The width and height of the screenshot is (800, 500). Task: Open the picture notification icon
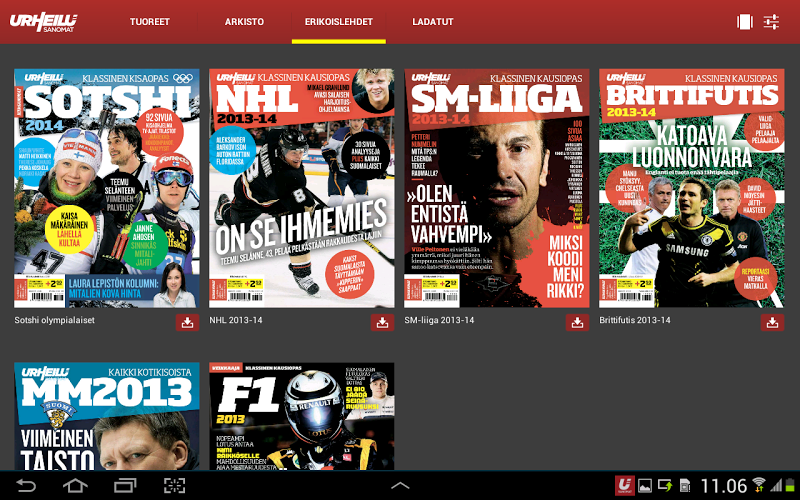coord(645,485)
